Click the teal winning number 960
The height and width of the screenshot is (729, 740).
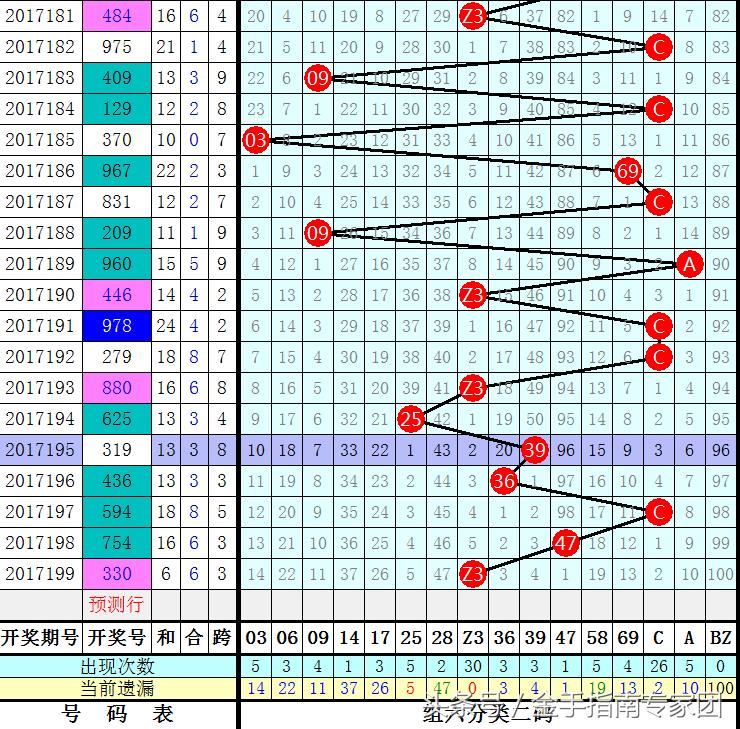point(117,264)
